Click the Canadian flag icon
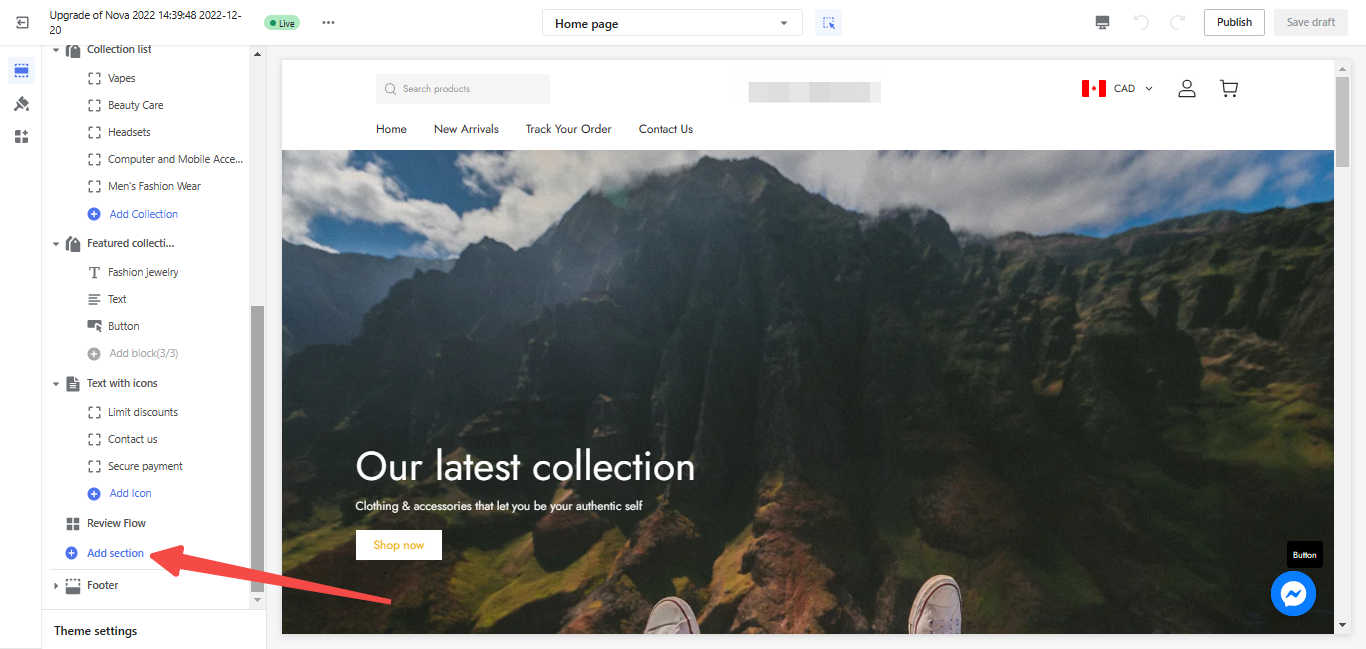The width and height of the screenshot is (1366, 649). pos(1093,89)
